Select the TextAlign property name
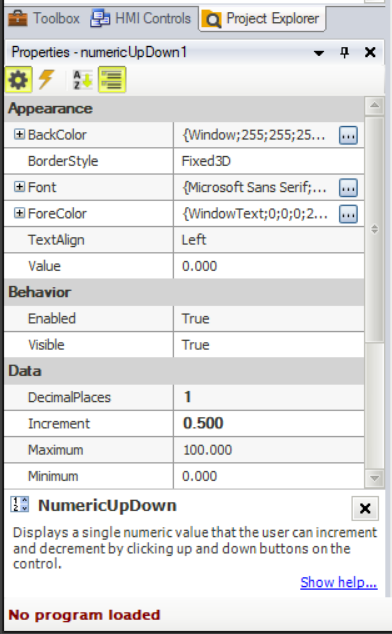The height and width of the screenshot is (634, 392). point(56,240)
